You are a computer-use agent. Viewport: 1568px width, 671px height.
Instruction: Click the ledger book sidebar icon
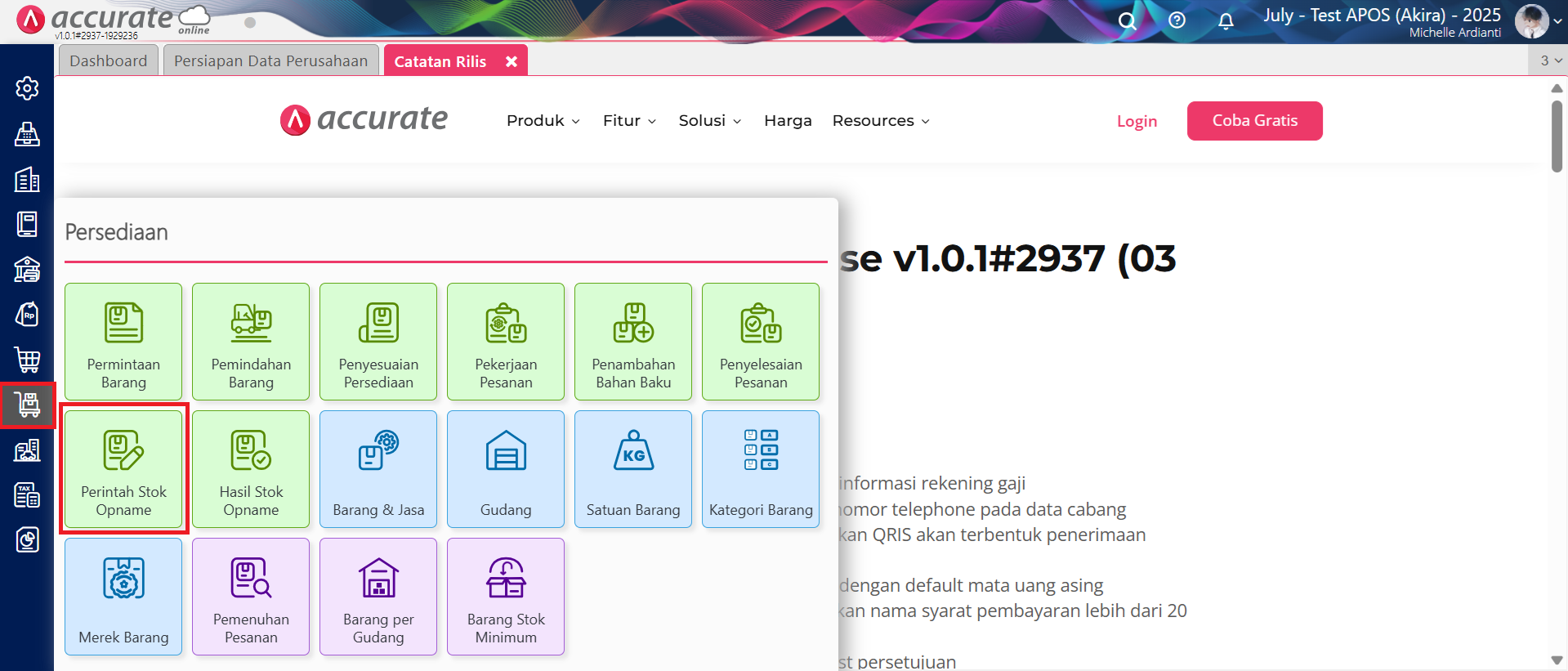pyautogui.click(x=27, y=224)
